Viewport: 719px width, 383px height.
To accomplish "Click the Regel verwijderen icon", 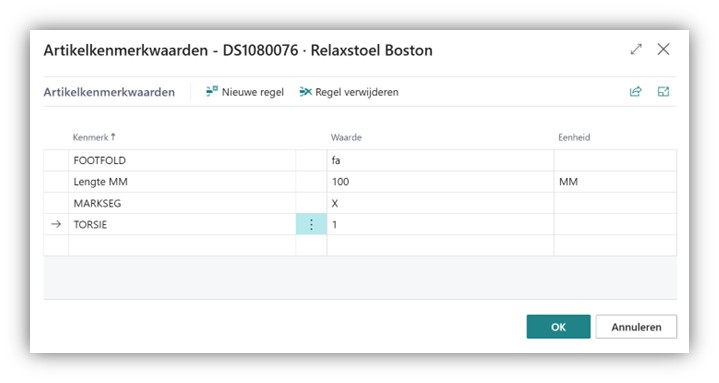I will pyautogui.click(x=305, y=92).
